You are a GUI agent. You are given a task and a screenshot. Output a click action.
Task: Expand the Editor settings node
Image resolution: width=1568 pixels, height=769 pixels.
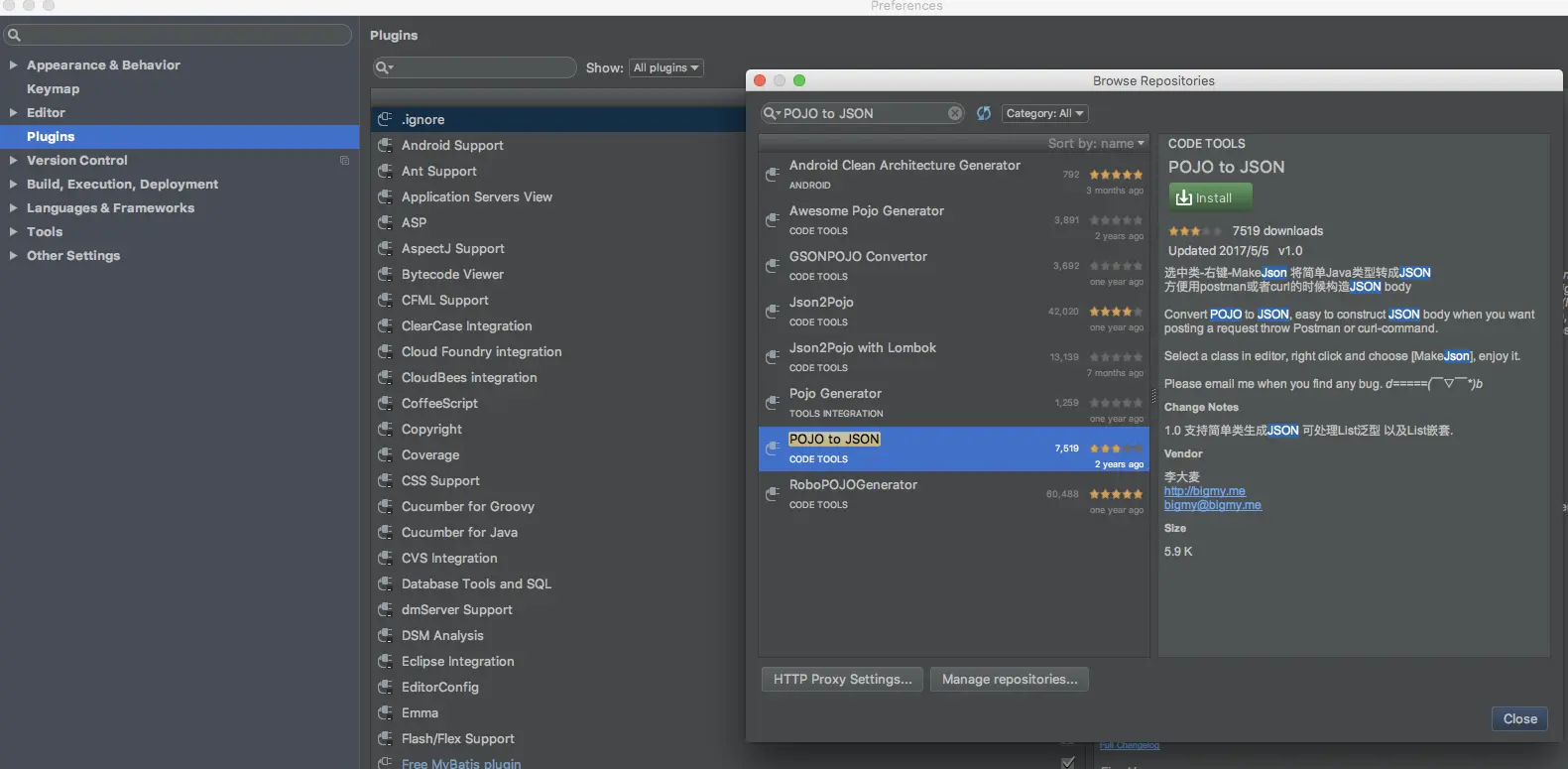coord(13,113)
